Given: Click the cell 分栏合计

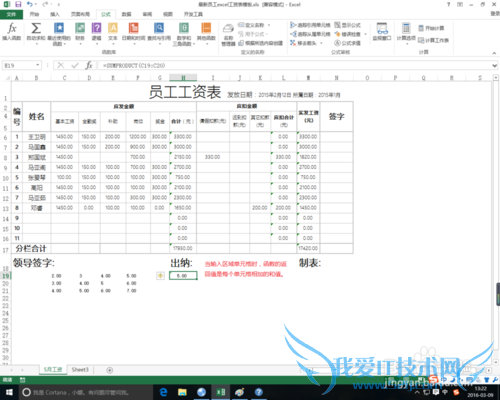Looking at the screenshot, I should [31, 248].
